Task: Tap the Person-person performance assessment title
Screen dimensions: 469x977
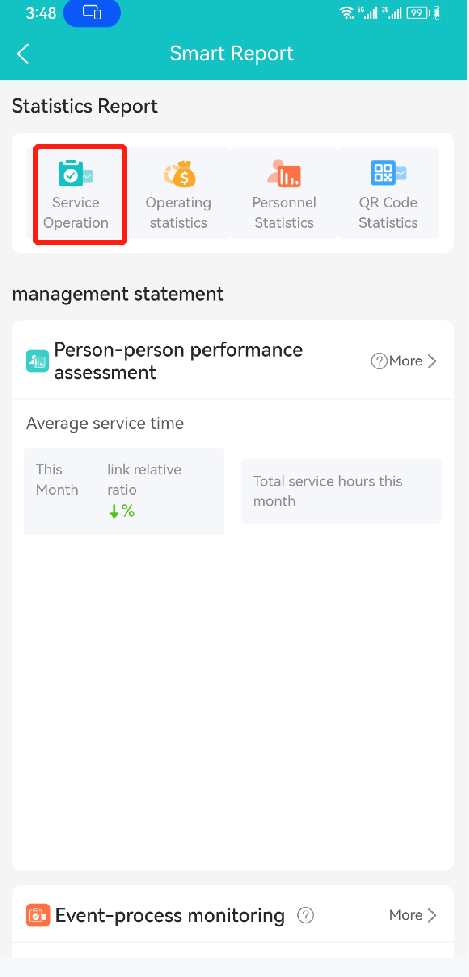Action: 178,361
